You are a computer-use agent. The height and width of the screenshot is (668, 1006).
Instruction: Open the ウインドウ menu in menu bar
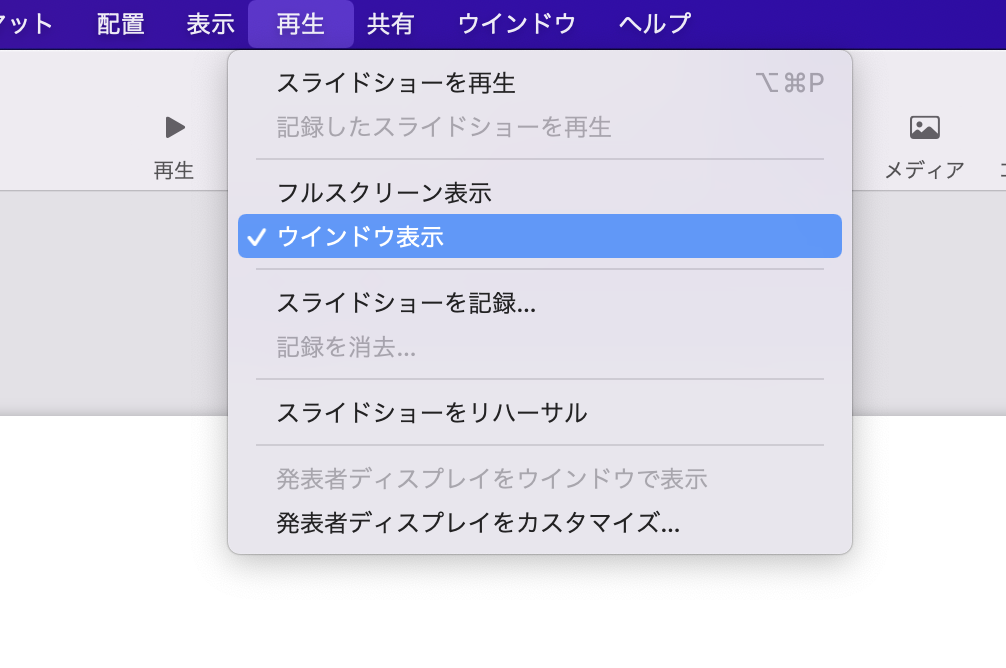[517, 24]
